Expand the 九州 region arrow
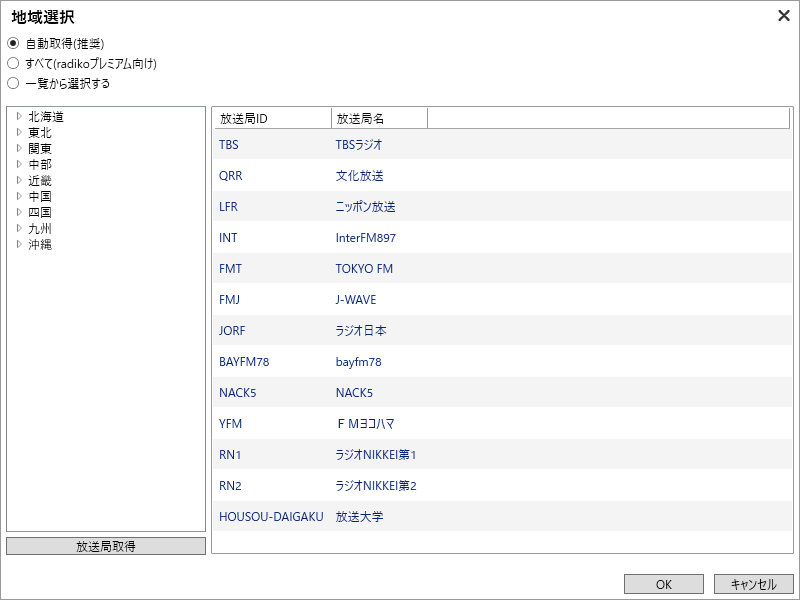 coord(19,228)
